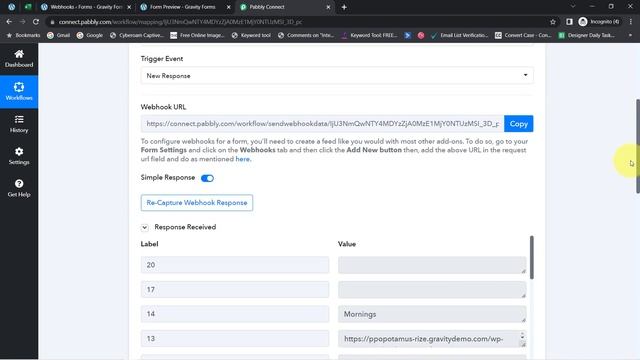Click the label field 20
Viewport: 640px width, 360px height.
coord(235,265)
